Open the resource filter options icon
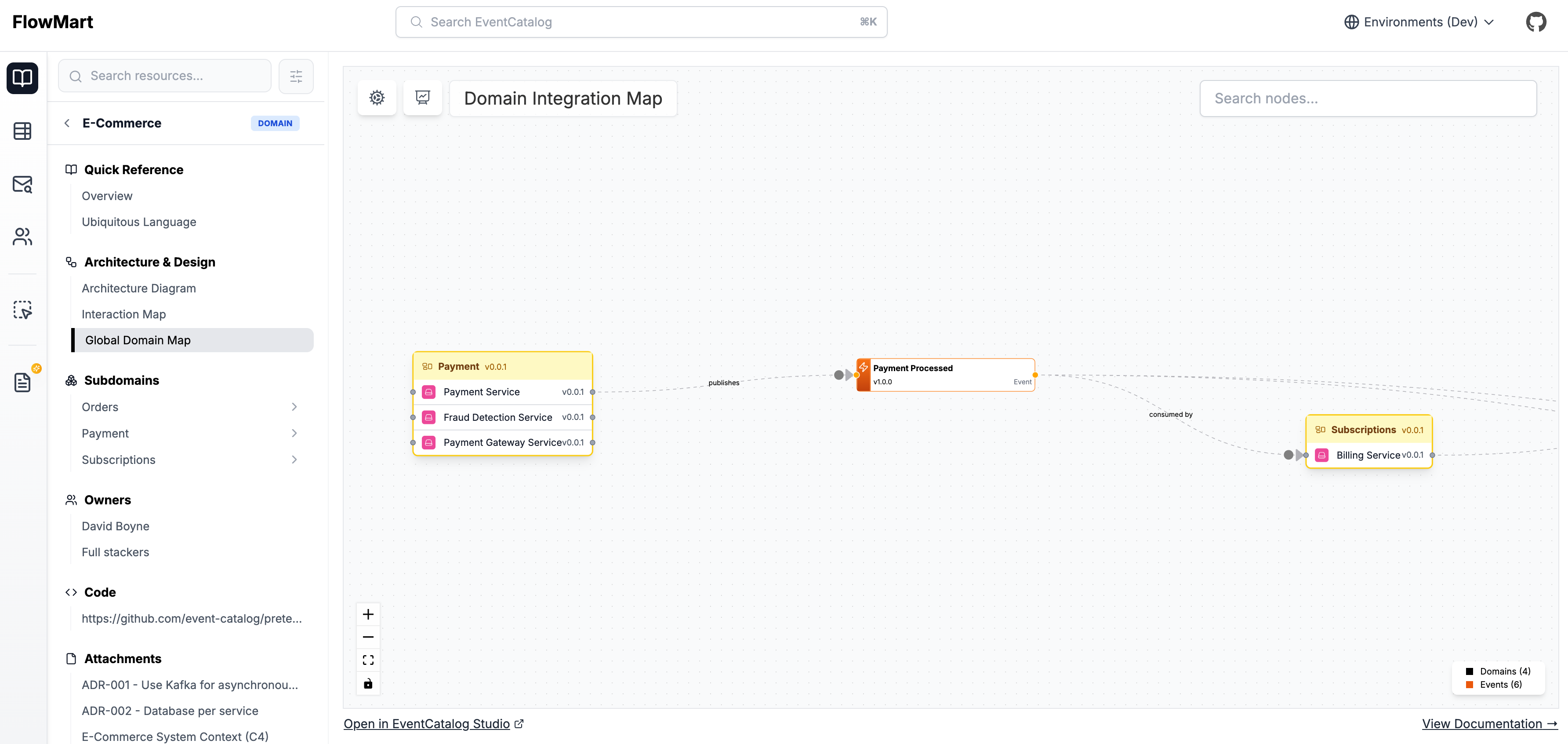Screen dimensions: 1568x744 coord(296,76)
